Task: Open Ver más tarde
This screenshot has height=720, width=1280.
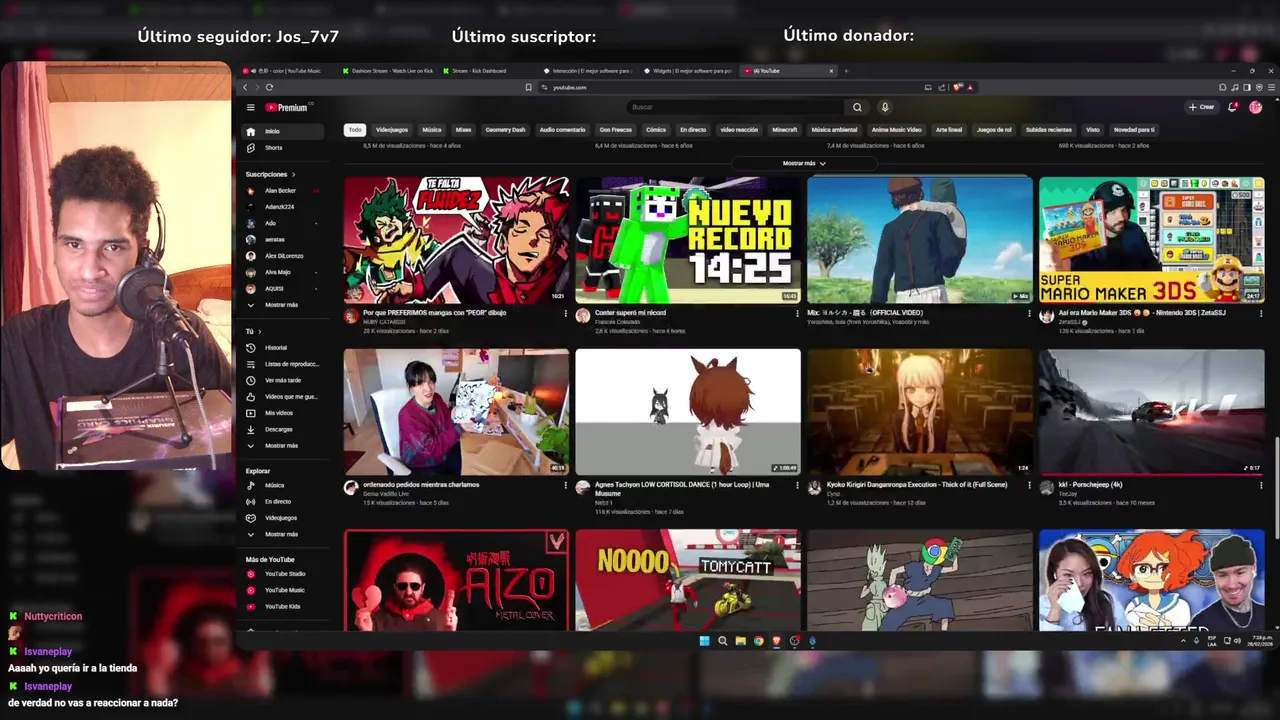Action: (x=282, y=380)
